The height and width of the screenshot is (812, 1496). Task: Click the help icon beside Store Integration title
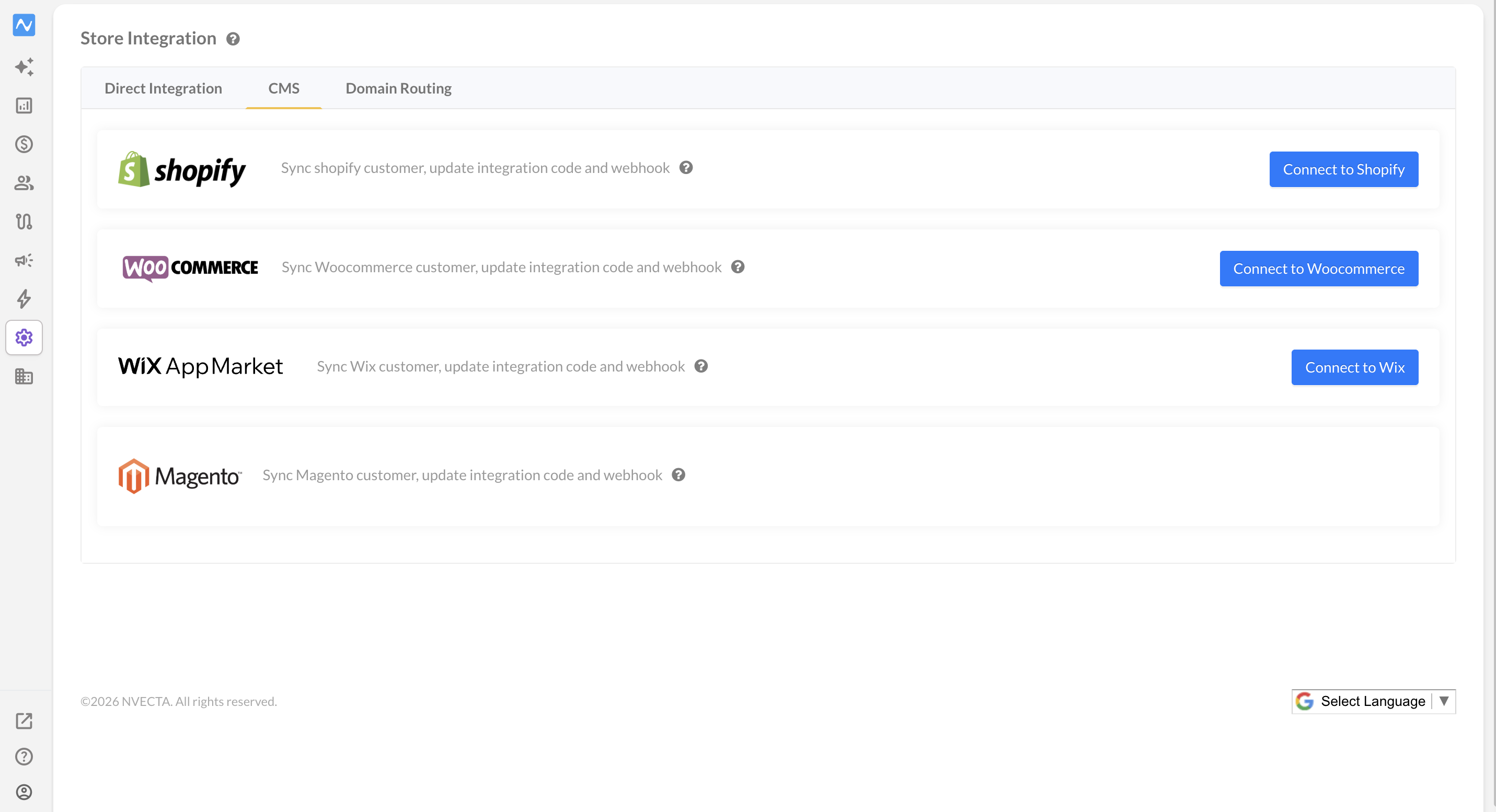click(x=233, y=39)
